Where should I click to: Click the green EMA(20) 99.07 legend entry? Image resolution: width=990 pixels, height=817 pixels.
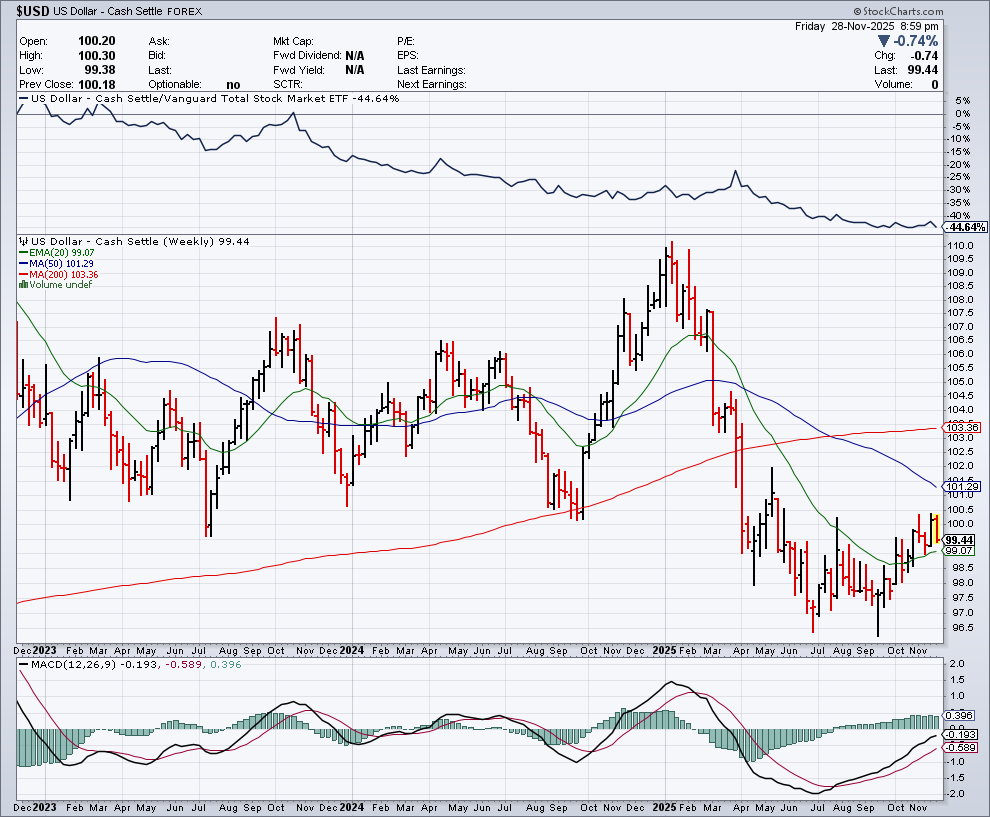[62, 253]
